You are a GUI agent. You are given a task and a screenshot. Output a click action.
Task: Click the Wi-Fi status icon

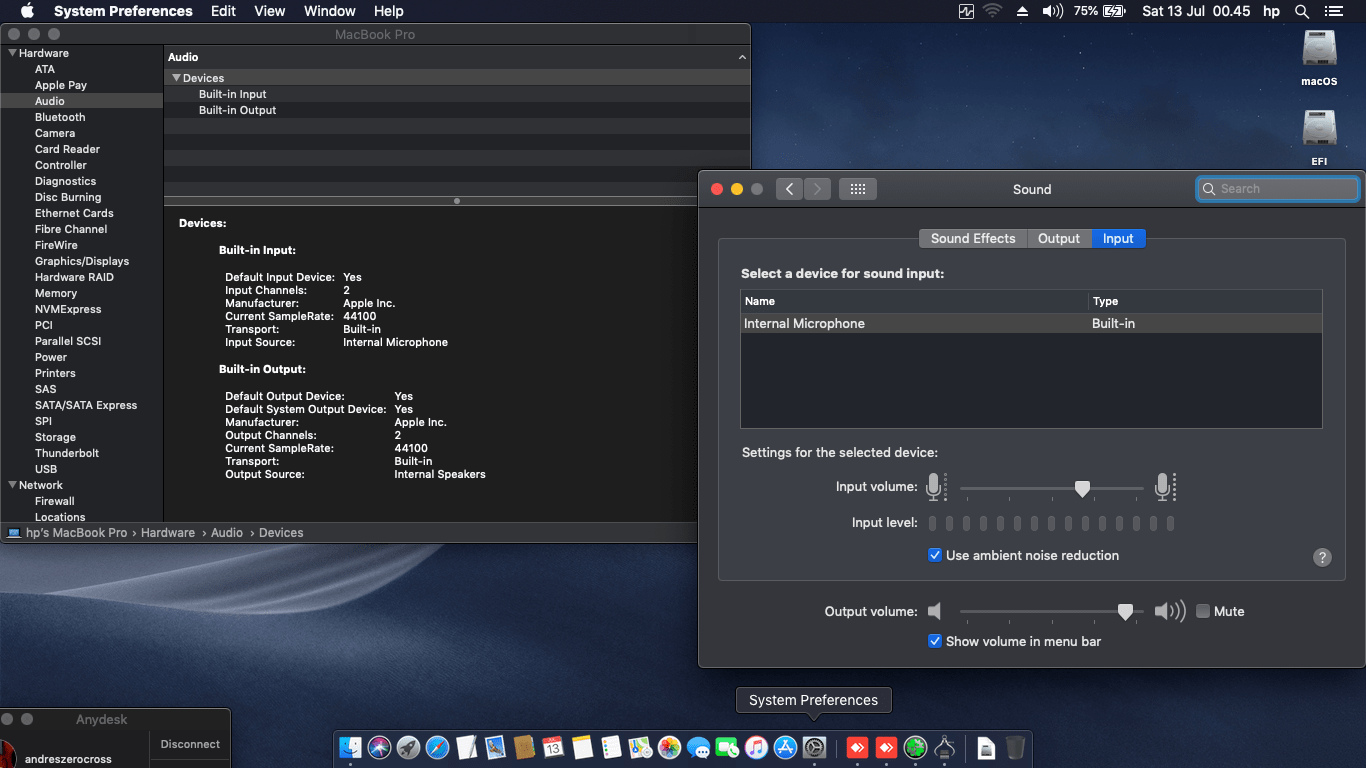992,11
